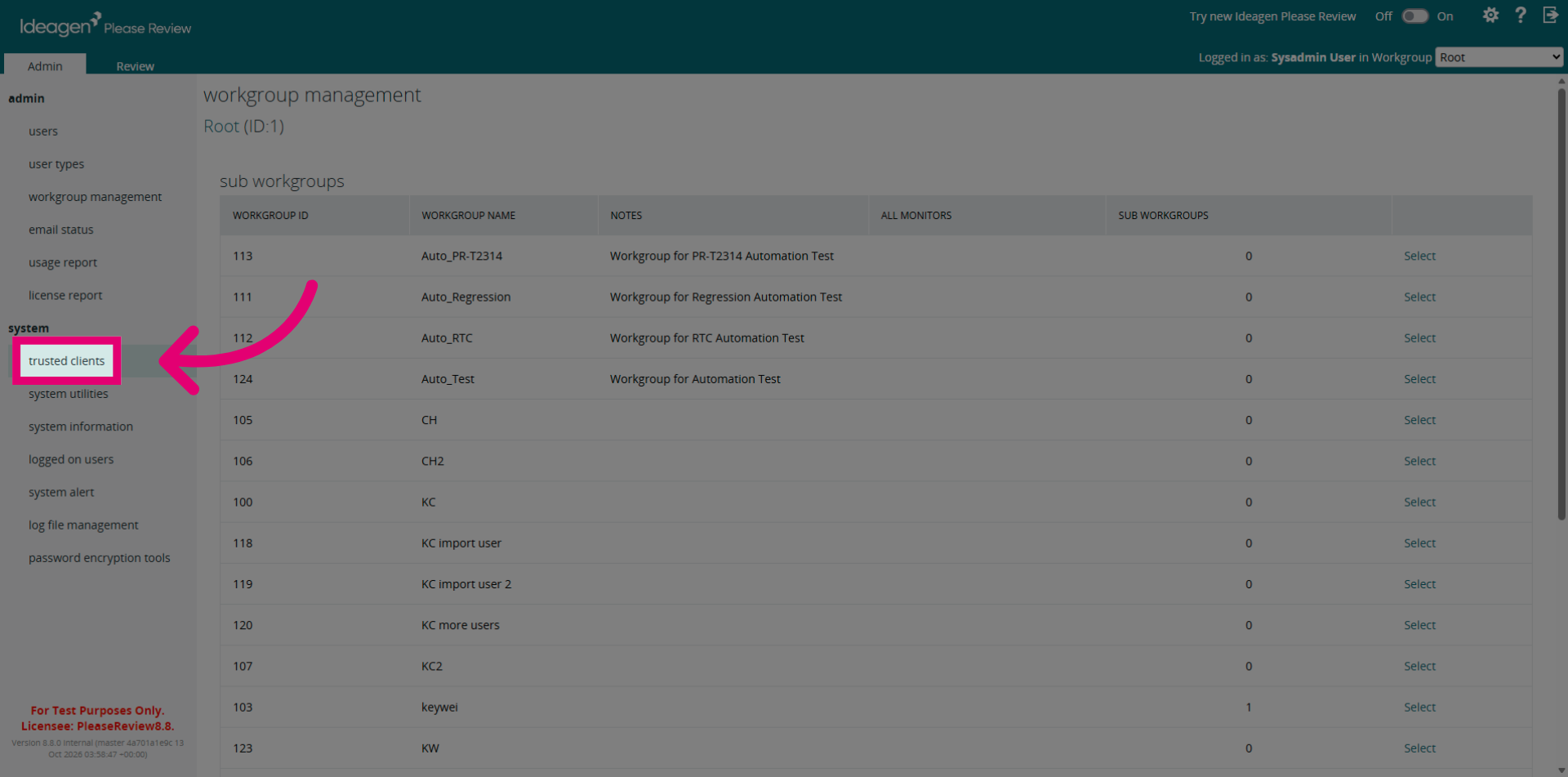Open license report
The width and height of the screenshot is (1568, 777).
(x=65, y=295)
